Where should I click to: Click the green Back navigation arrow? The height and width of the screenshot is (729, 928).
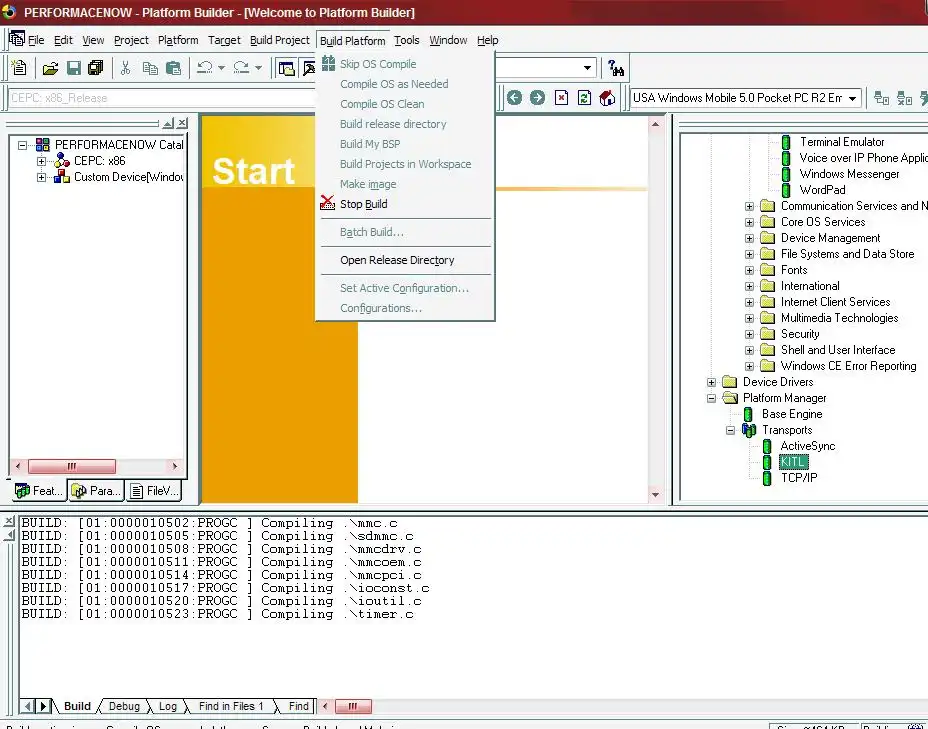coord(514,98)
